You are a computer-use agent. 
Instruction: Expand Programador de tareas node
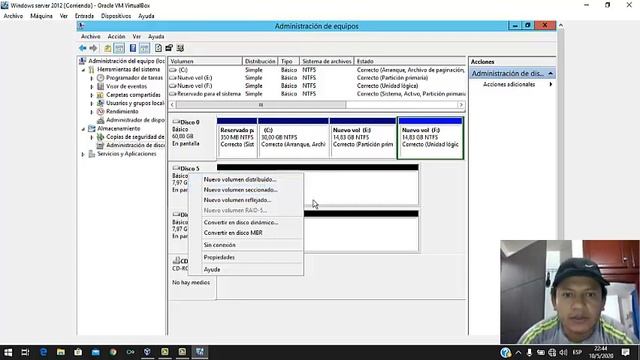[92, 78]
